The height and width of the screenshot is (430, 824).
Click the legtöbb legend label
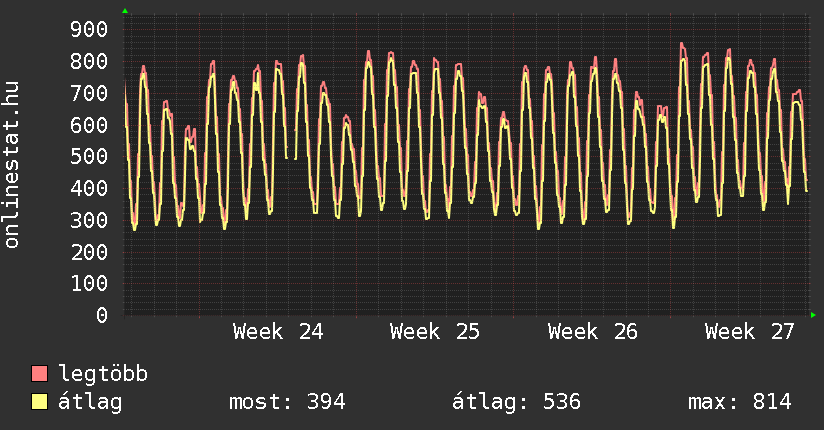coord(103,374)
